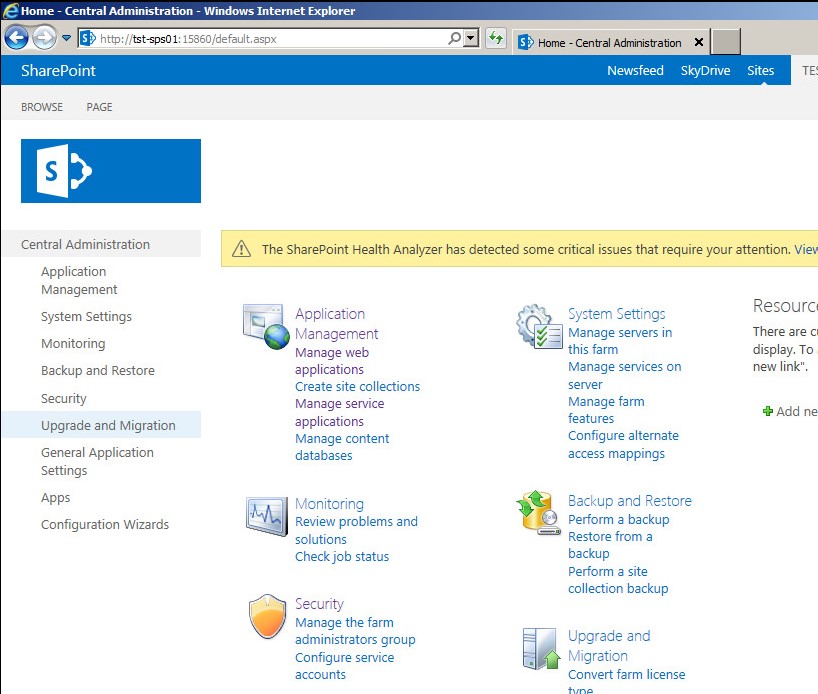Open the address bar autocomplete dropdown
Viewport: 818px width, 694px height.
(x=471, y=38)
